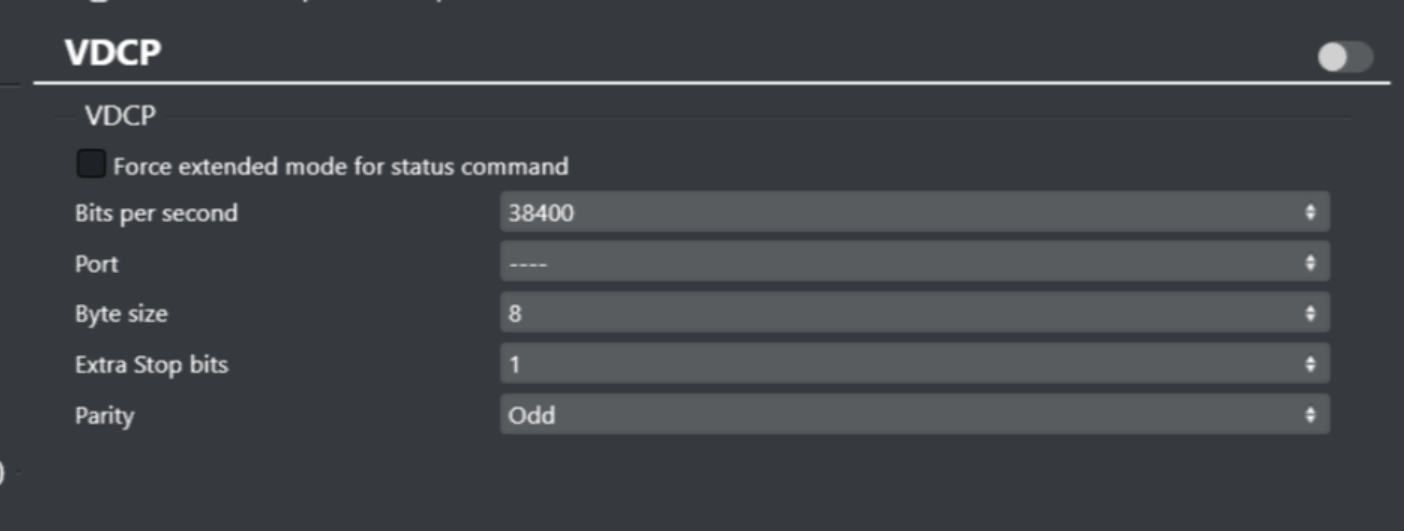This screenshot has height=531, width=1404.
Task: Click the arrow icon on the Parity field
Action: point(1310,414)
